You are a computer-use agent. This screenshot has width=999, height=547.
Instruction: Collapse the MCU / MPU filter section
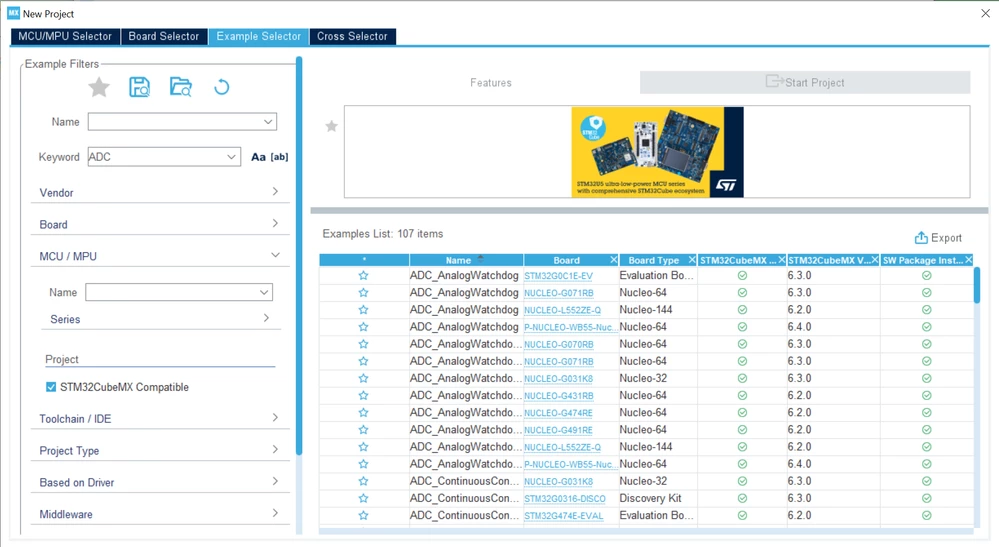(x=159, y=256)
